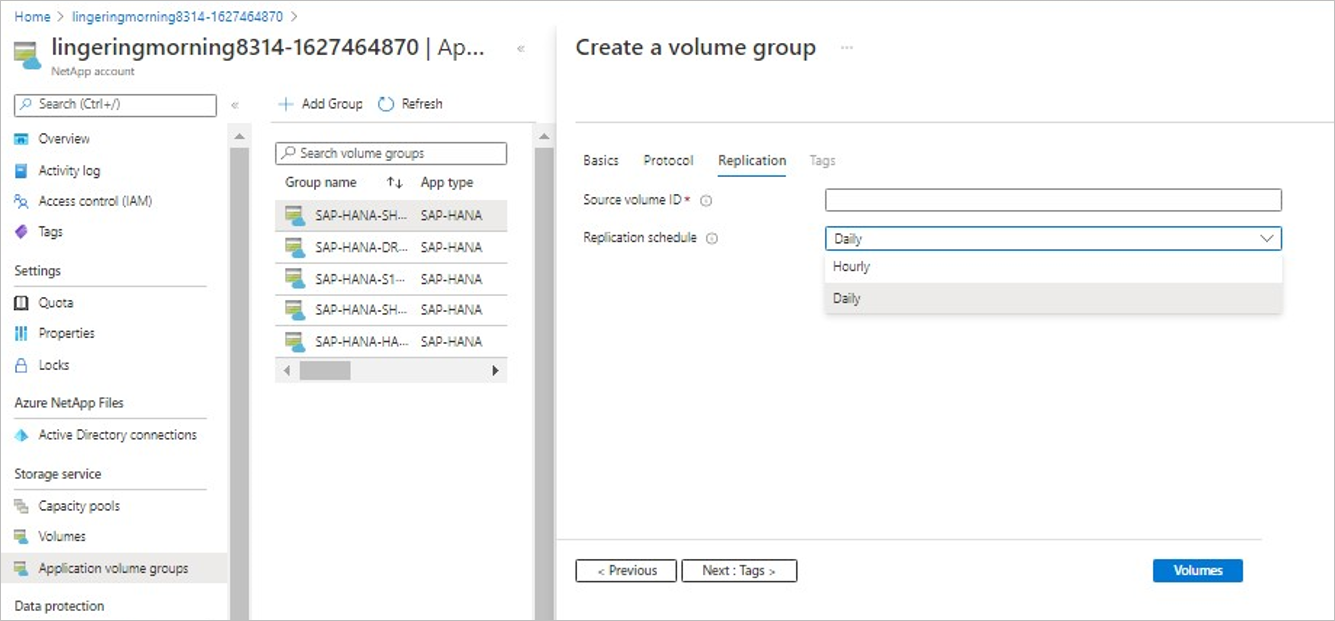This screenshot has width=1335, height=621.
Task: Click the up arrow of the volume groups pane scrollbar
Action: coord(545,136)
